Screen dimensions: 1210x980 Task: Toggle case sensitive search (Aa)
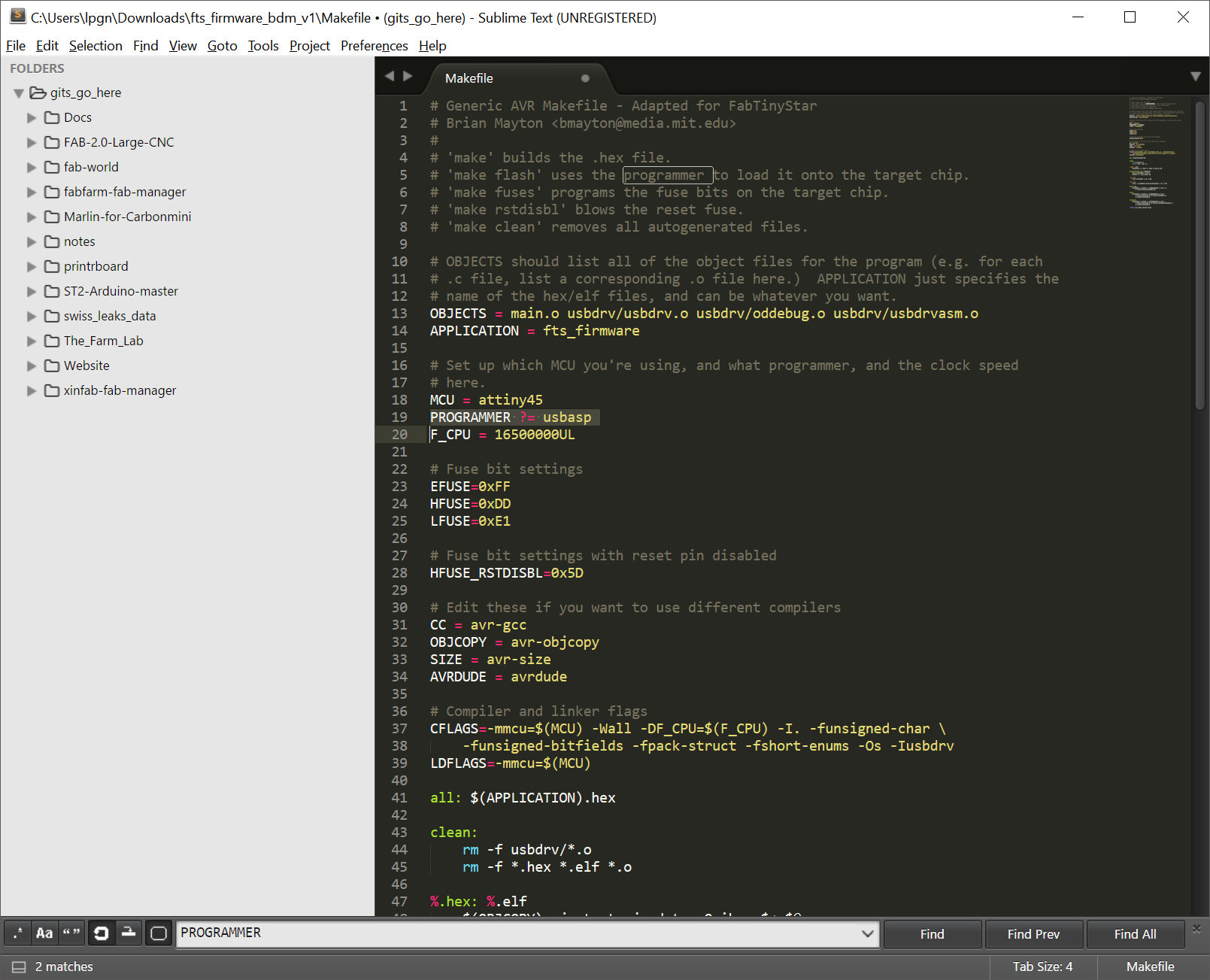tap(44, 933)
